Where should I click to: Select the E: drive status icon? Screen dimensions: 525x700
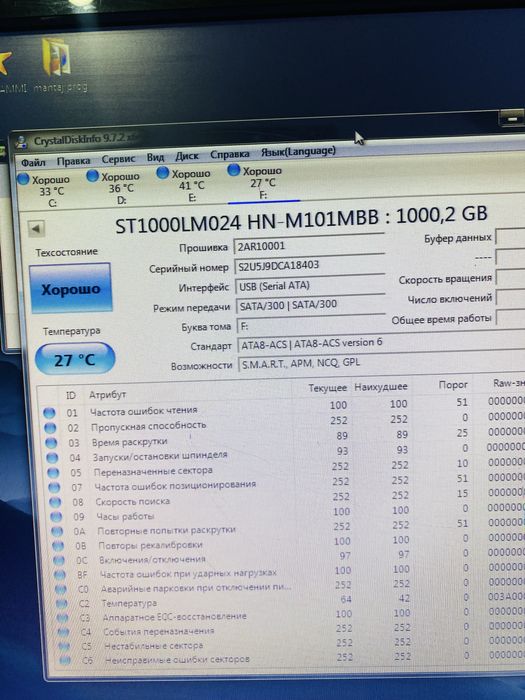[162, 173]
